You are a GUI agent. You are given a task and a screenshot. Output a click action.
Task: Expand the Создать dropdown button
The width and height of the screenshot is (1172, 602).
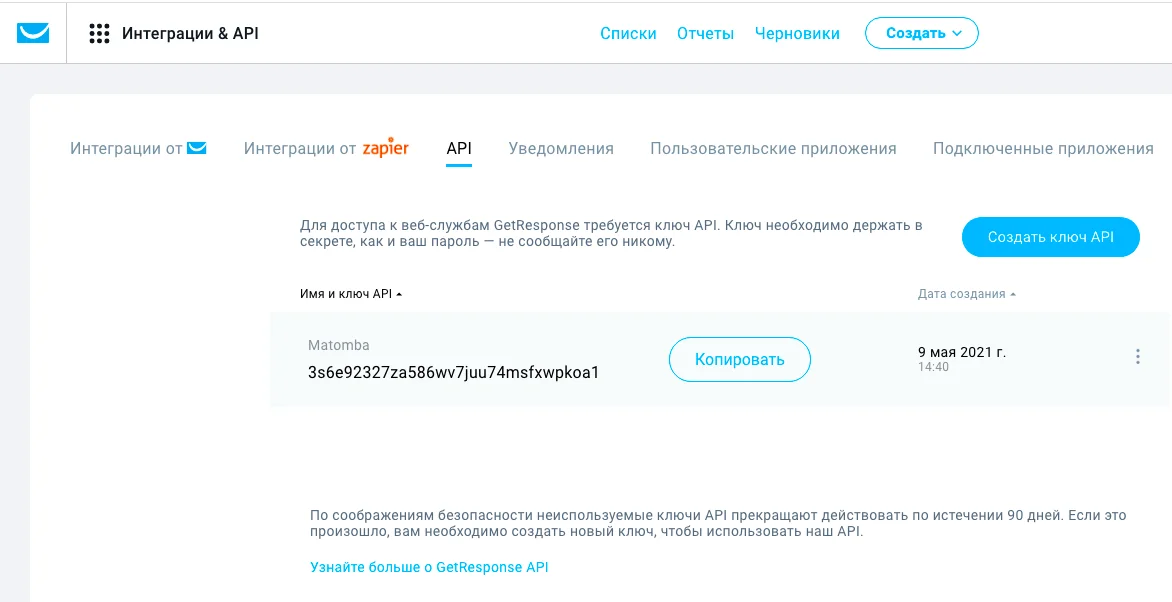pos(922,33)
